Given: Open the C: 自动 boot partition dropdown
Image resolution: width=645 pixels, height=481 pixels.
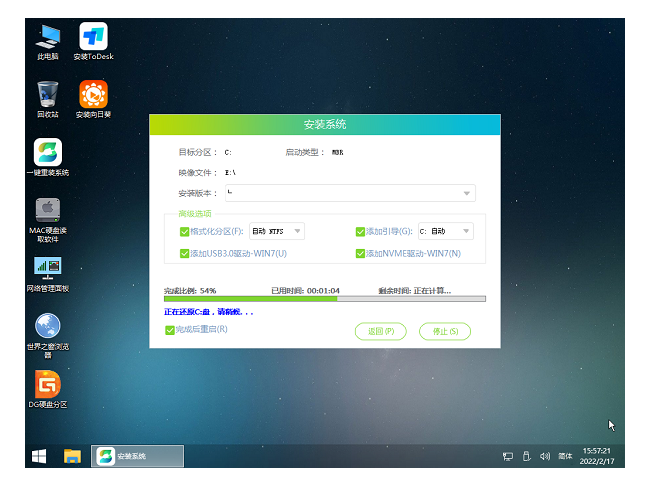Looking at the screenshot, I should click(x=445, y=231).
